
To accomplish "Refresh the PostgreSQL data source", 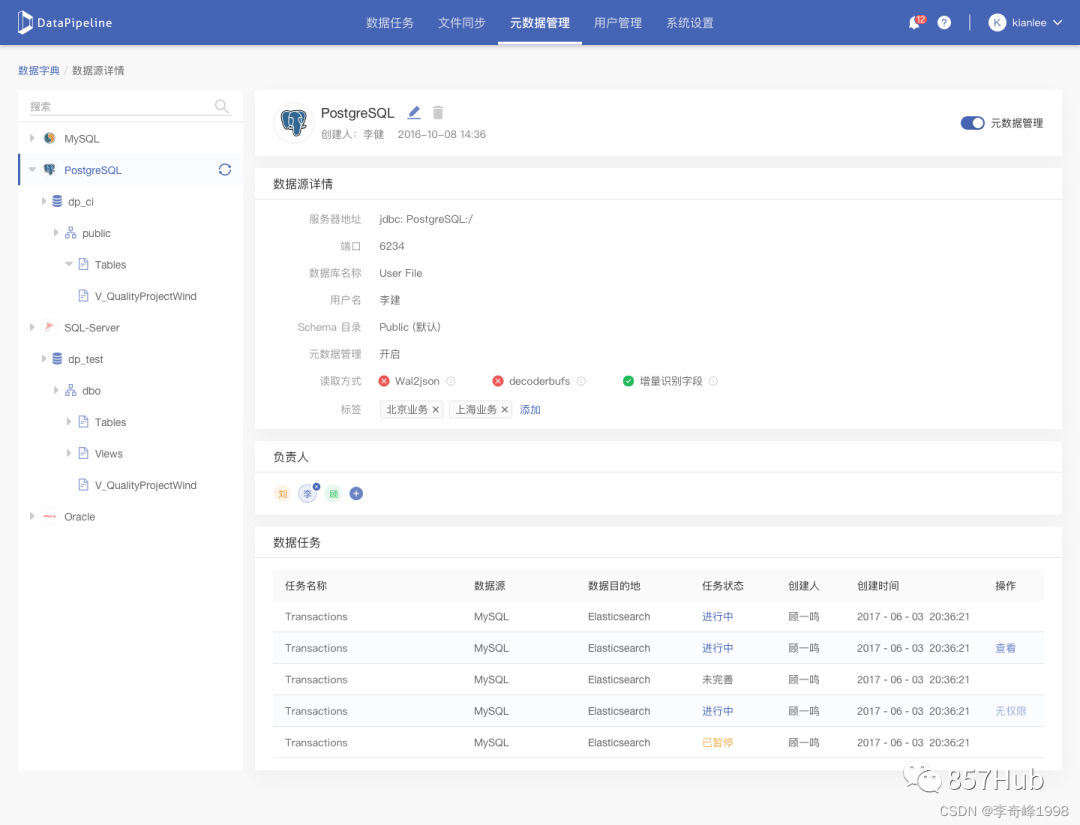I will click(225, 169).
